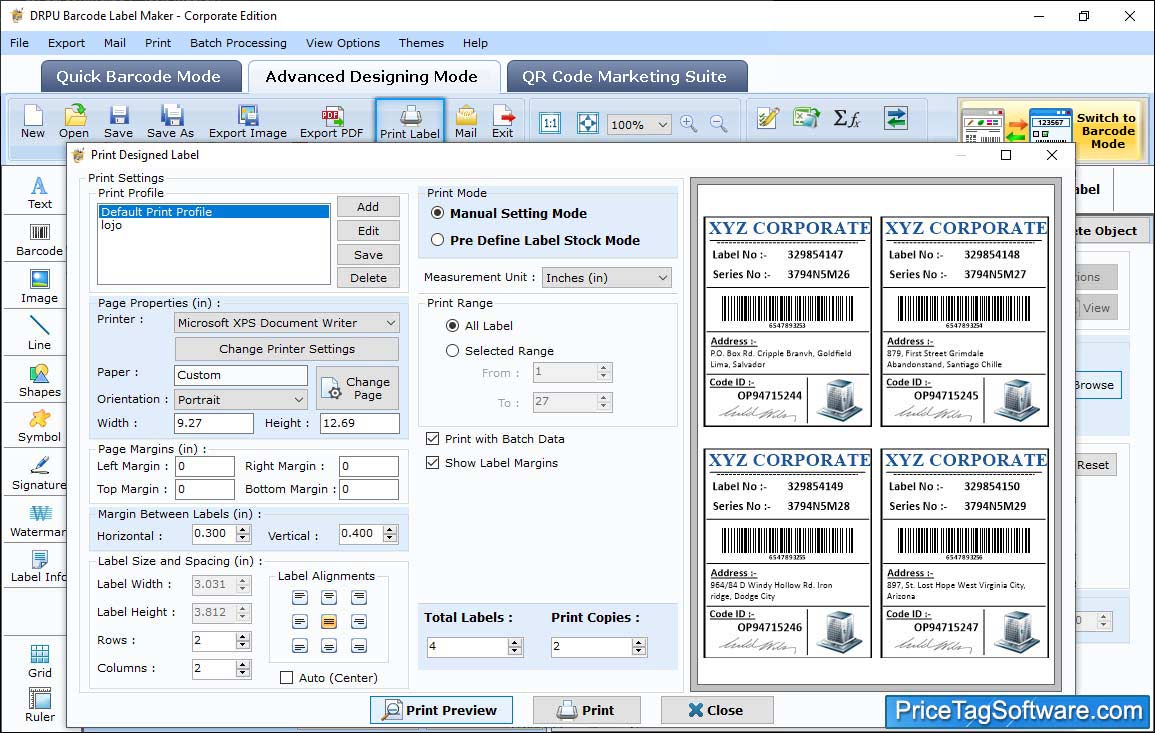Select the Text tool in sidebar
1155x733 pixels.
(39, 193)
